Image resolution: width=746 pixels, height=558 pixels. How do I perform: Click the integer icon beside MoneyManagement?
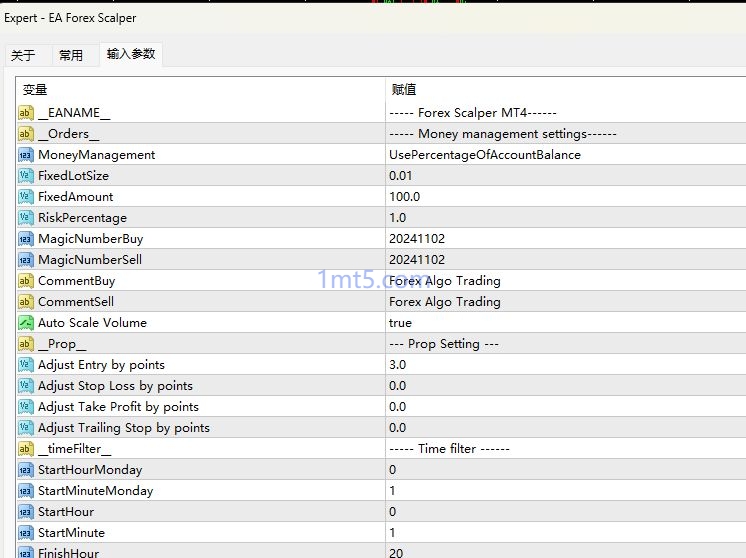[26, 155]
